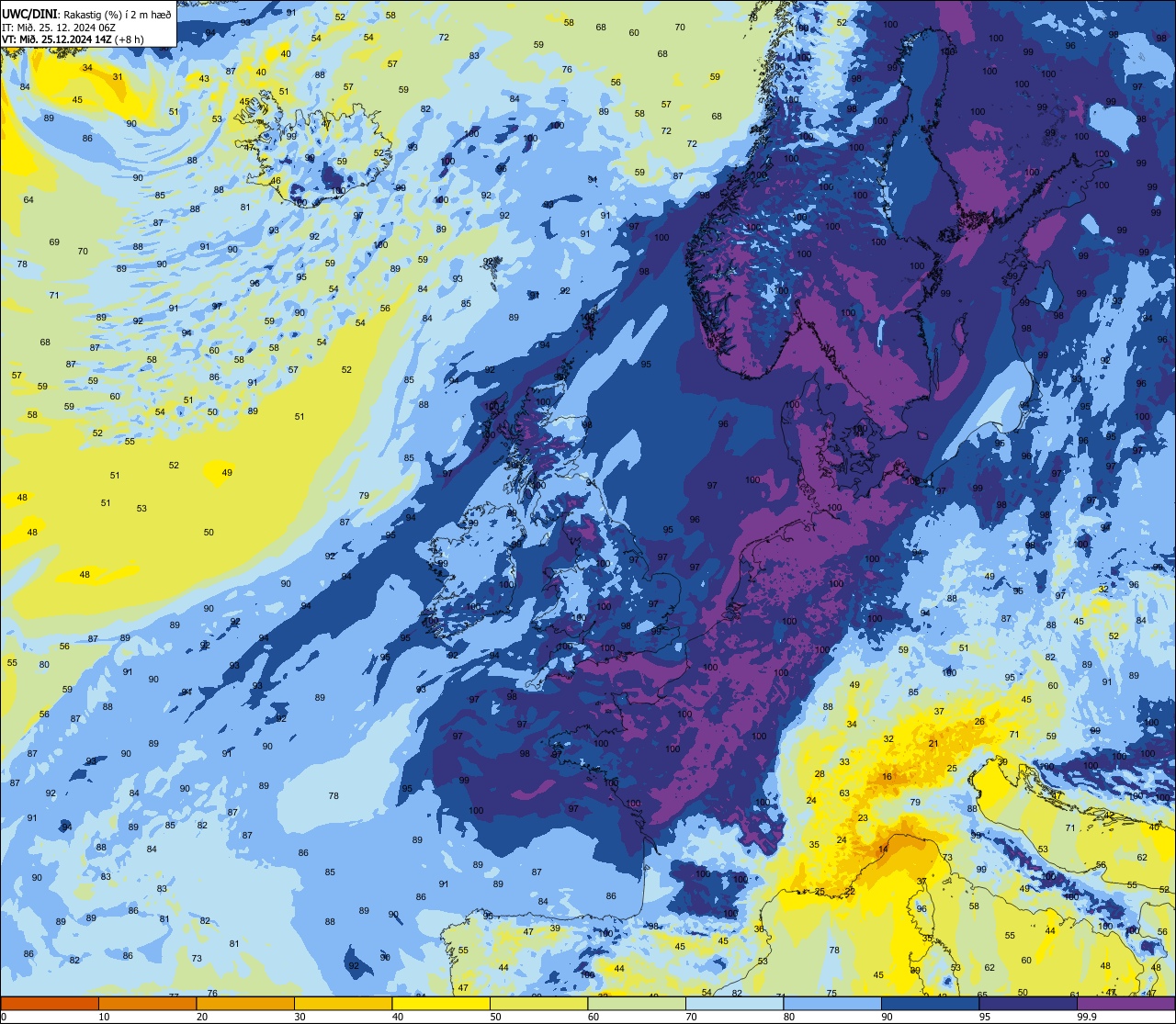The width and height of the screenshot is (1176, 1024).
Task: Click the 10–20 orange legend swatch
Action: tap(147, 1003)
